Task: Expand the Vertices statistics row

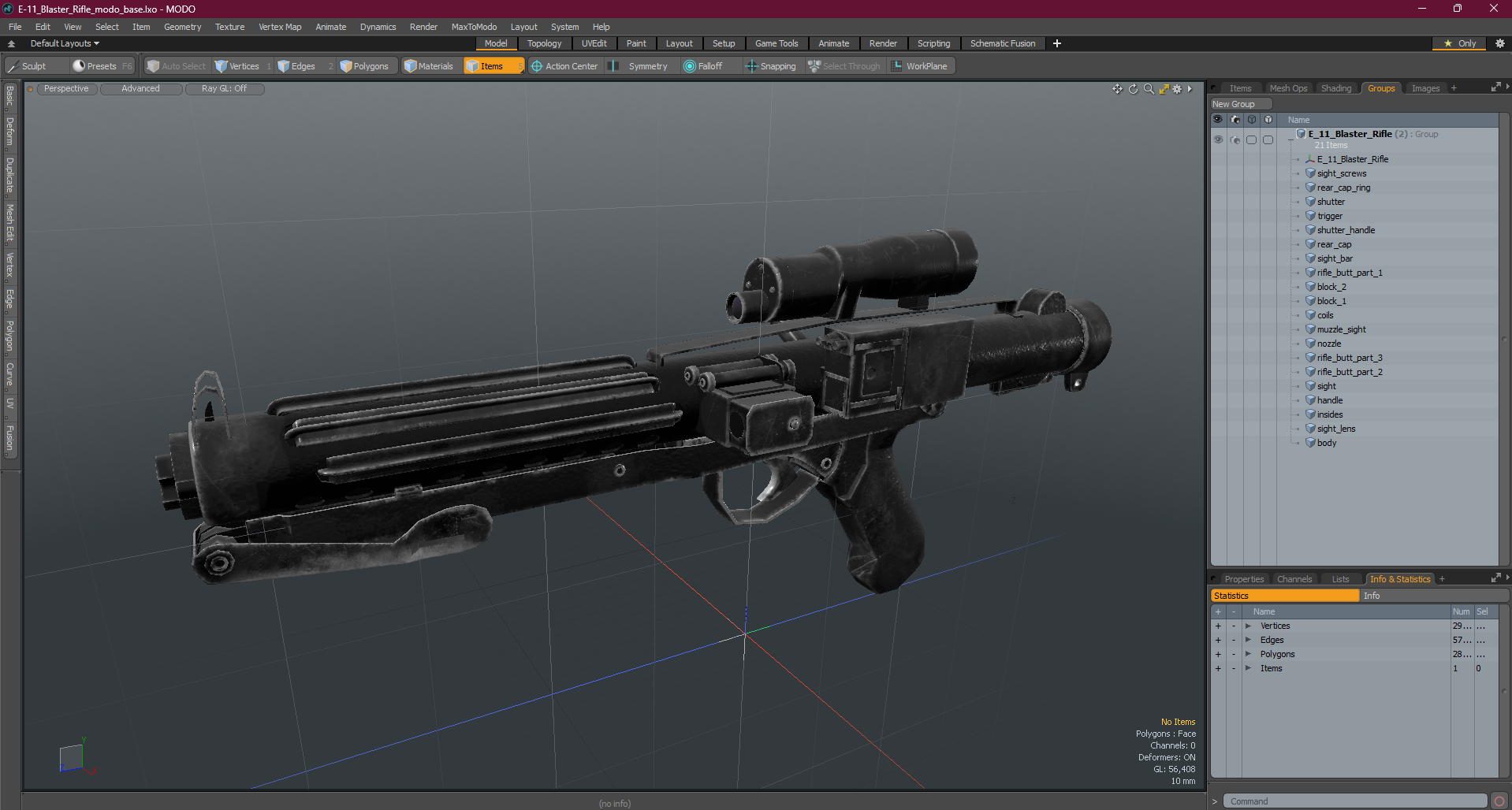Action: point(1248,626)
